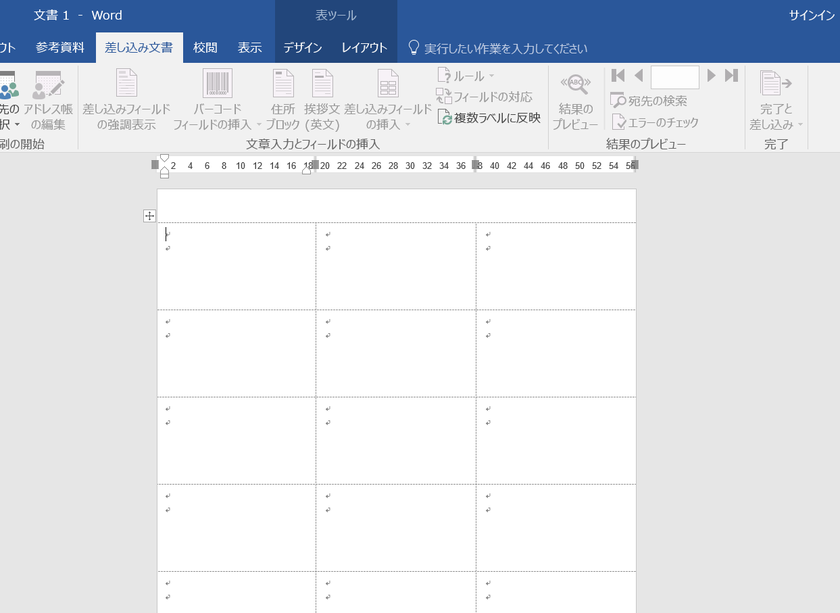Insert a barcode field via バーコードフィールドの挿入
Viewport: 840px width, 613px height.
click(217, 101)
